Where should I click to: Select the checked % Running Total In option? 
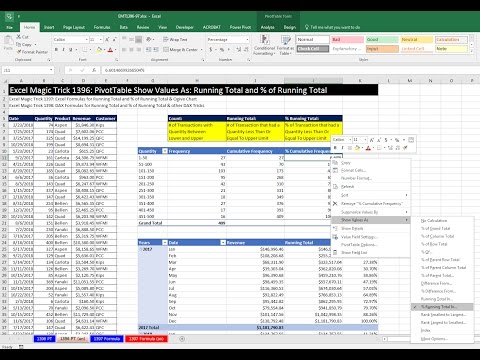coord(442,307)
